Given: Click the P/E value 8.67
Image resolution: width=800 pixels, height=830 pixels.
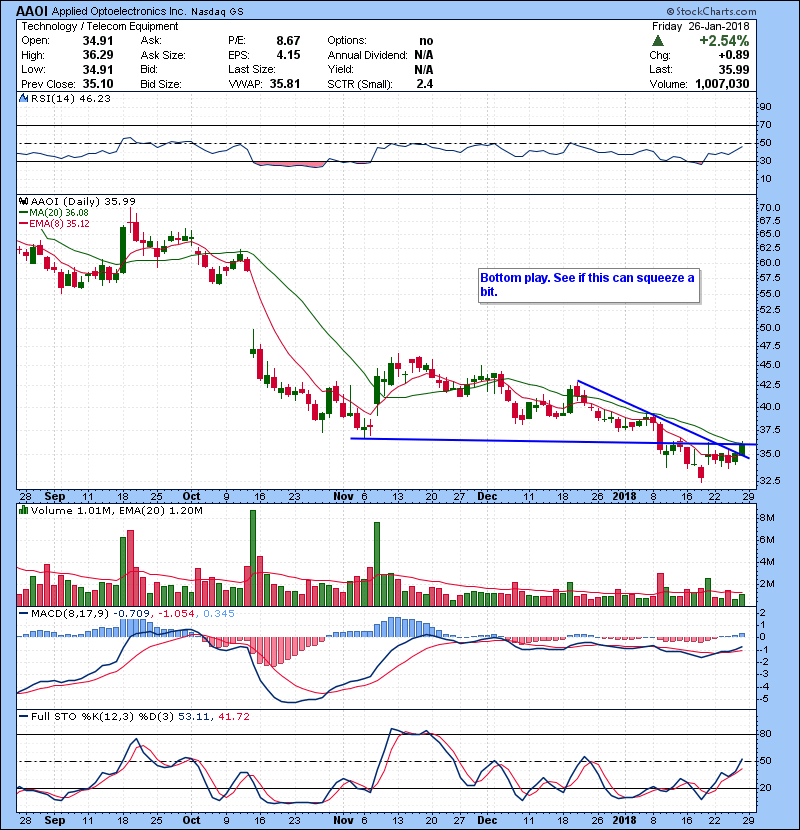Looking at the screenshot, I should tap(288, 41).
